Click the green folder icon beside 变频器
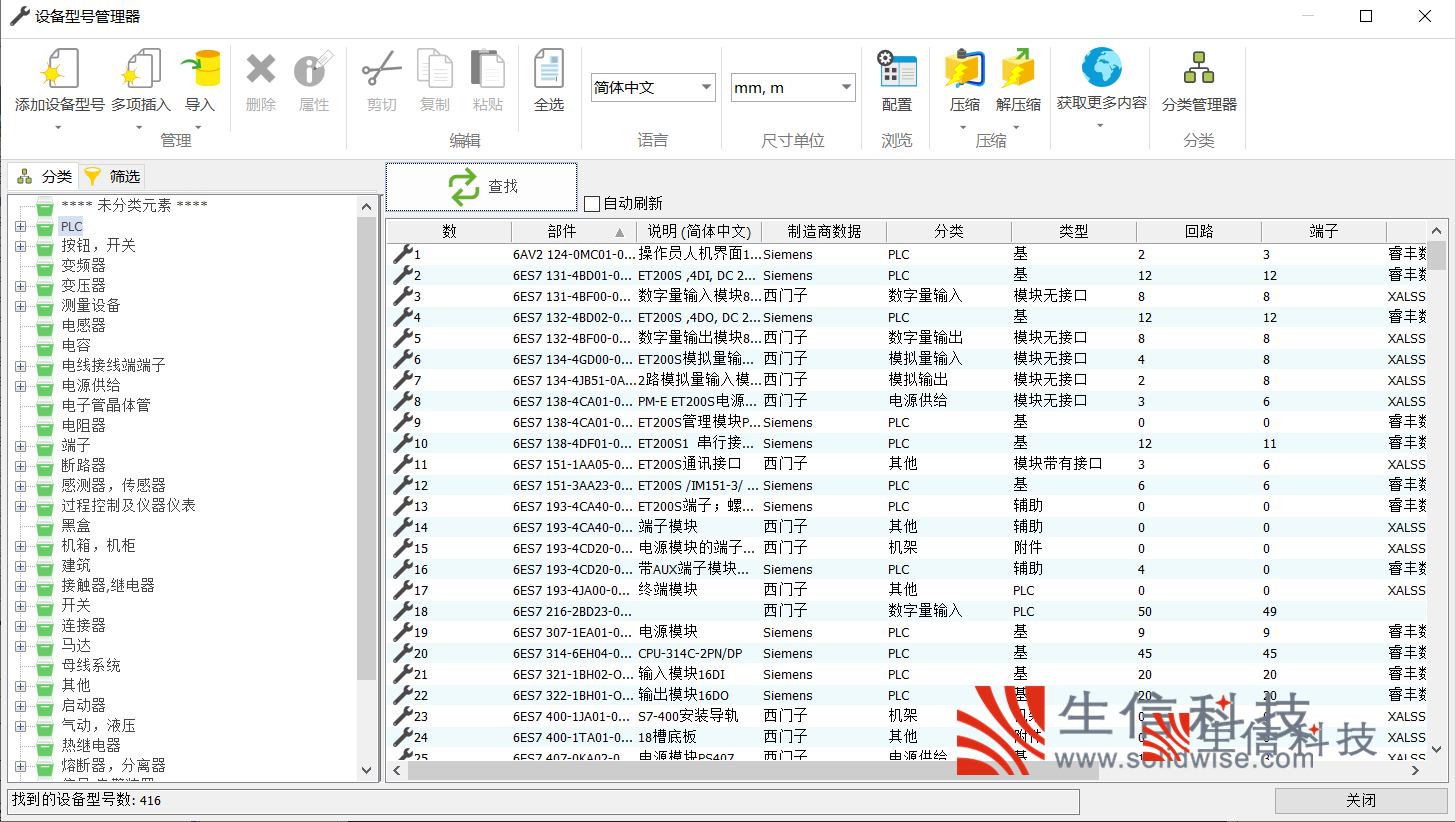 click(44, 266)
